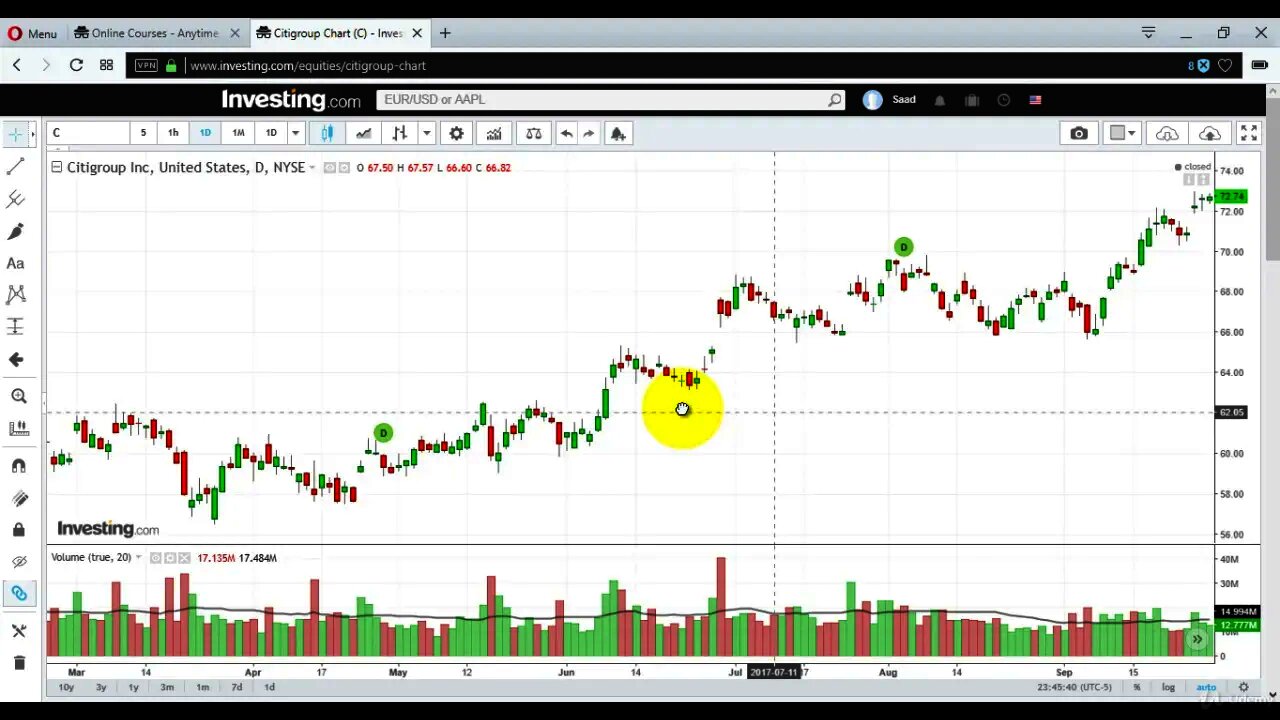Remove the Volume indicator with X
Screen dimensions: 1280x720
184,558
